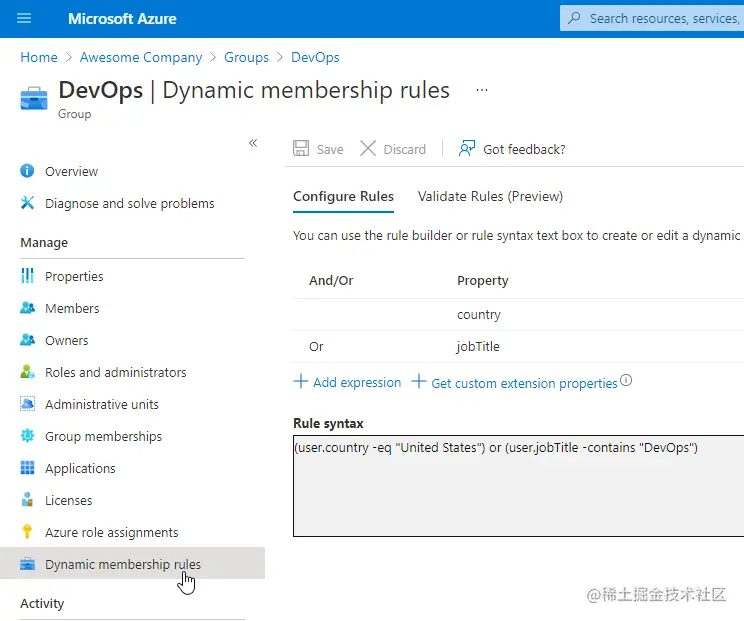Click the Overview info icon
This screenshot has width=744, height=621.
[27, 171]
